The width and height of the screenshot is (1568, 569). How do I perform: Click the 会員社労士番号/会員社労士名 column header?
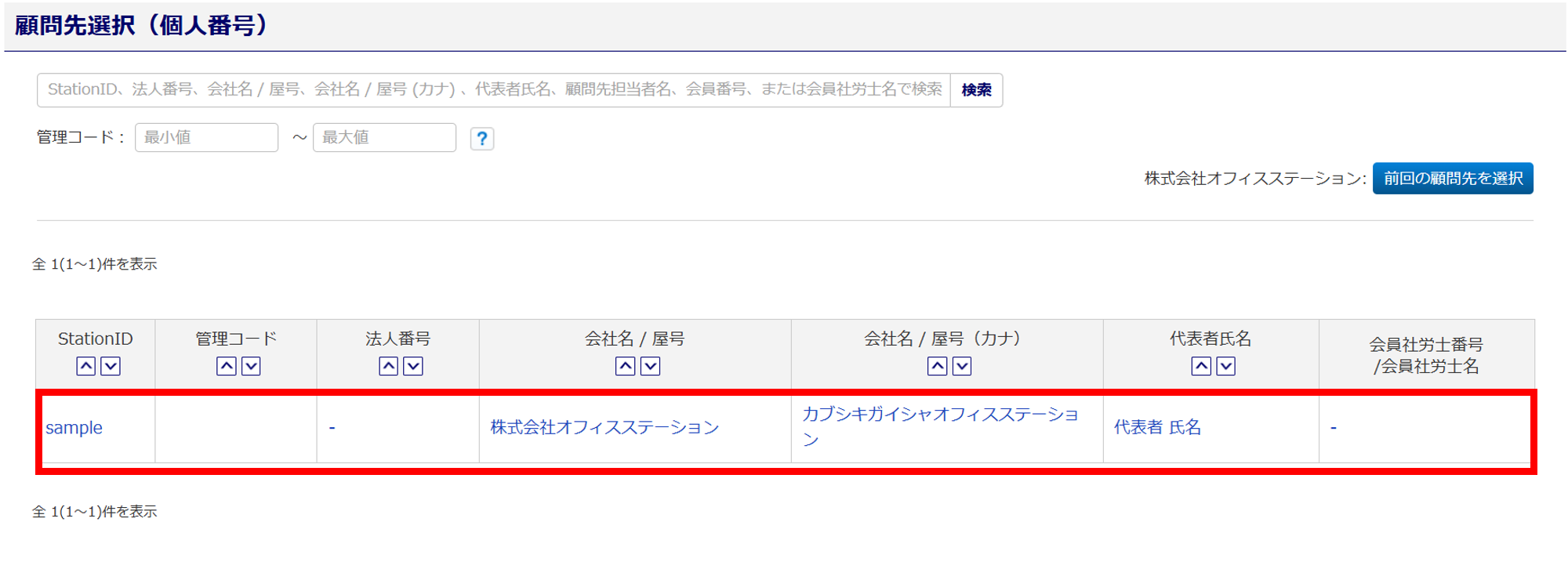click(x=1426, y=355)
